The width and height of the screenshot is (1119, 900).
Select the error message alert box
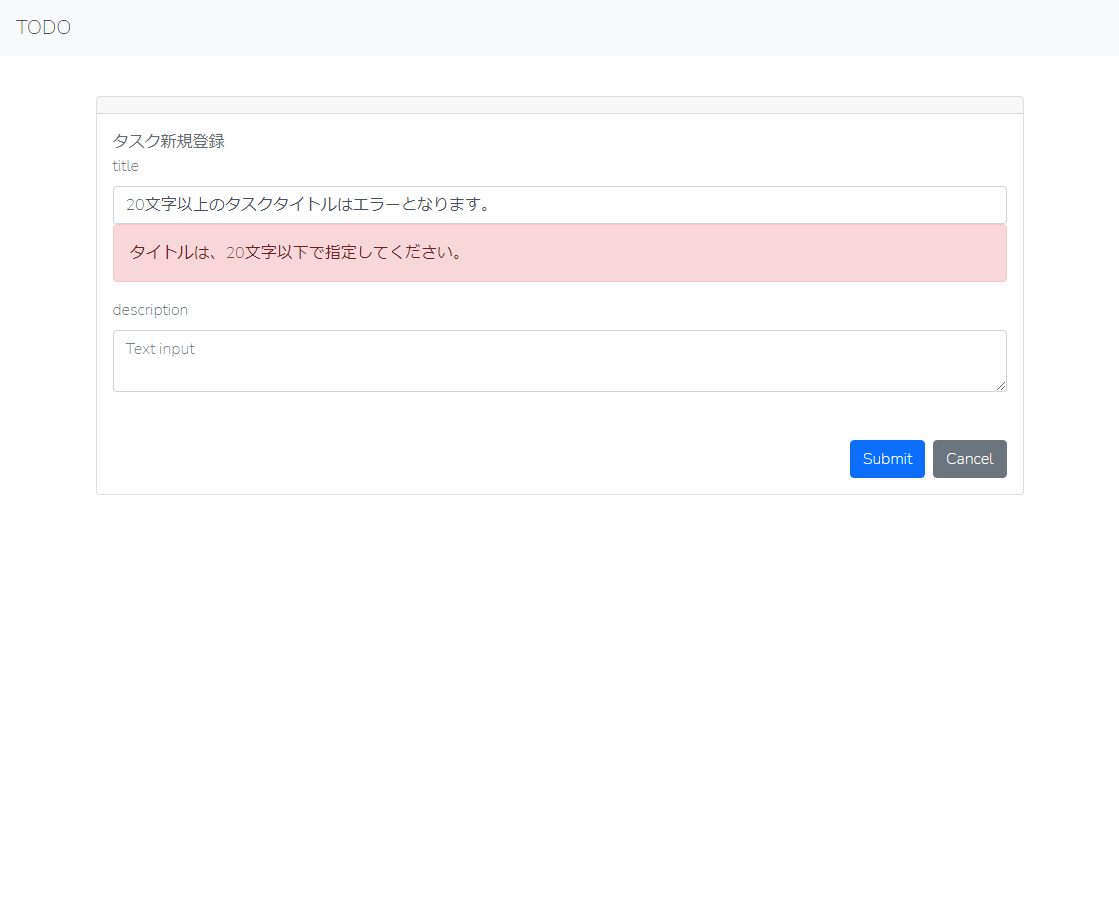(559, 253)
